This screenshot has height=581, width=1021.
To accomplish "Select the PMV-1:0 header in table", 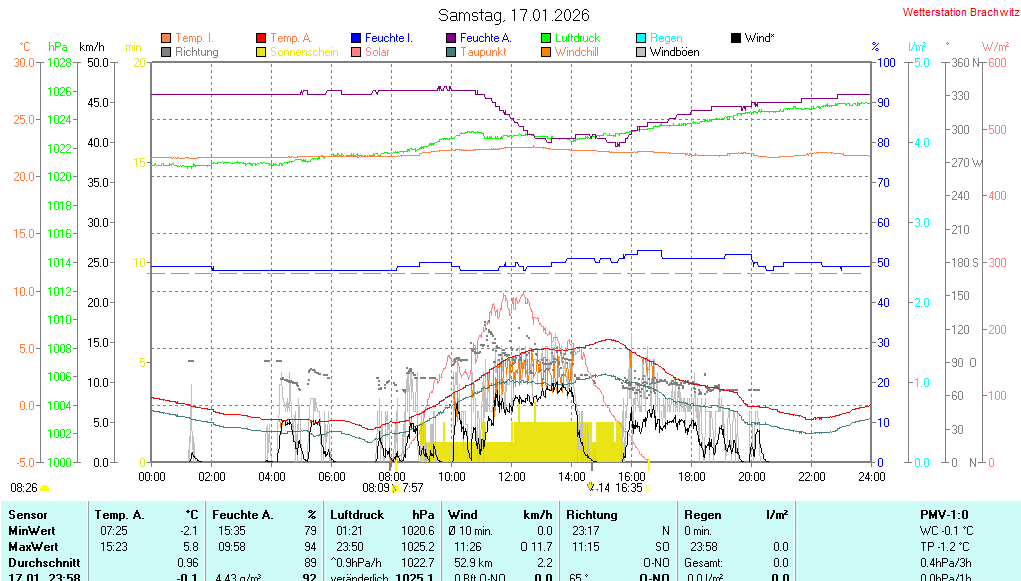I will pos(944,514).
